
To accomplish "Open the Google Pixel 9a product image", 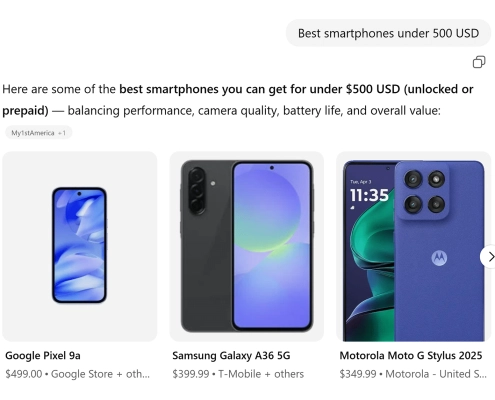I will pos(79,246).
